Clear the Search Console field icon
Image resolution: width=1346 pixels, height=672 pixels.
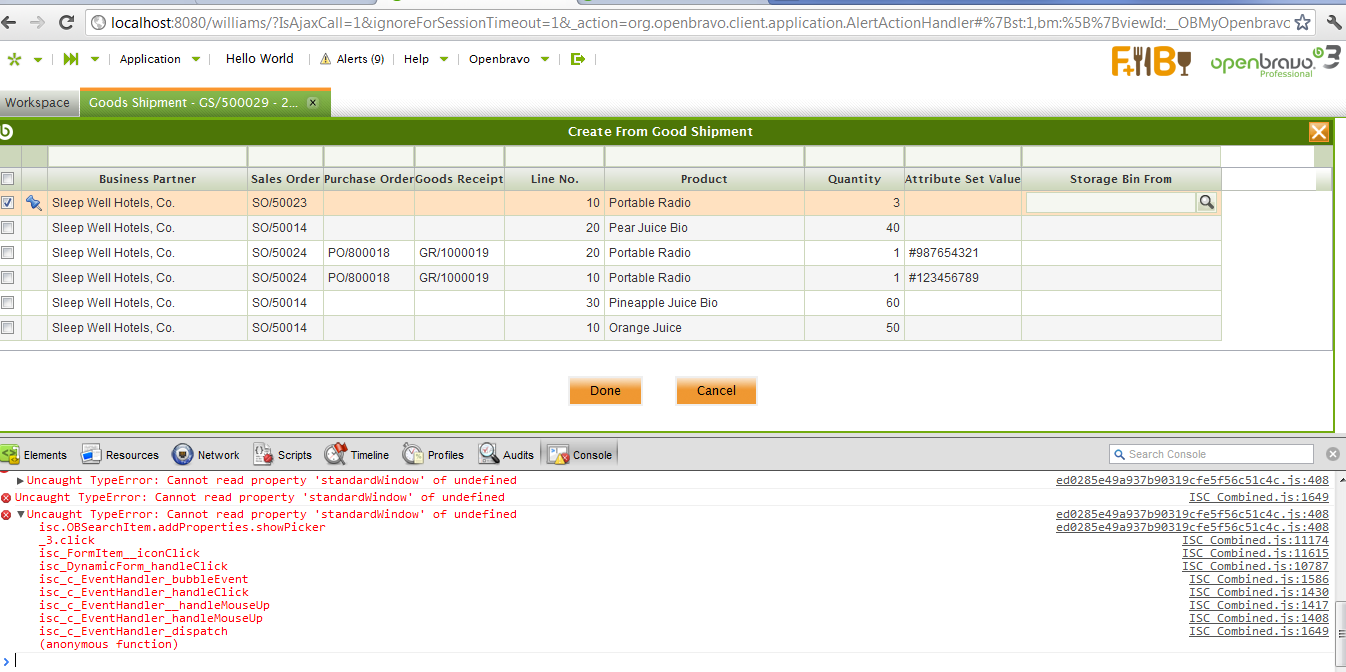coord(1331,454)
